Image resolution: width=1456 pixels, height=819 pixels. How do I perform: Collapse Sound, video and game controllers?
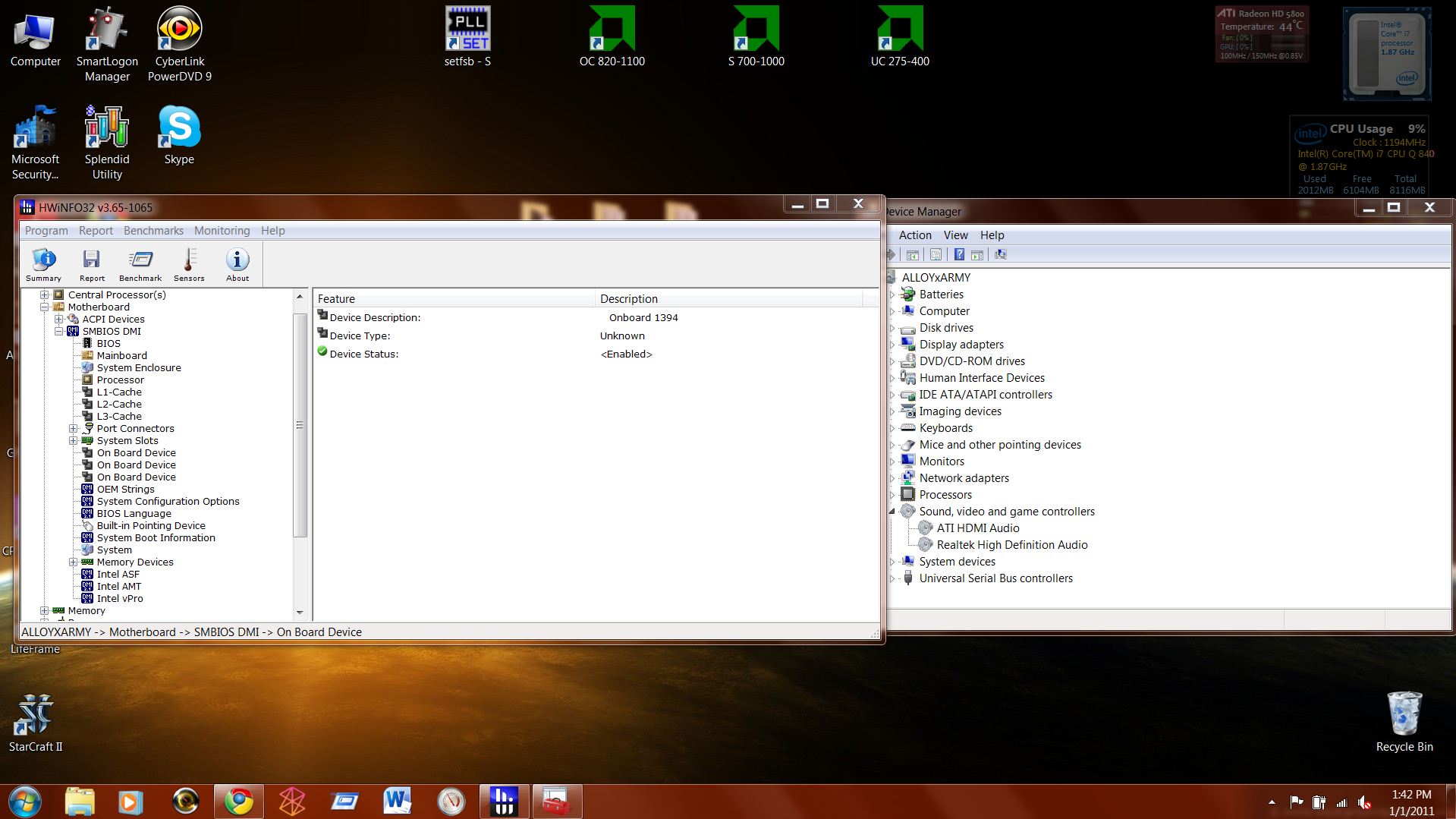click(892, 512)
